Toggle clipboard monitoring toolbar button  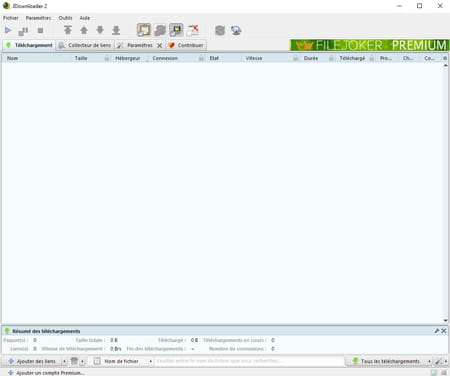click(144, 30)
